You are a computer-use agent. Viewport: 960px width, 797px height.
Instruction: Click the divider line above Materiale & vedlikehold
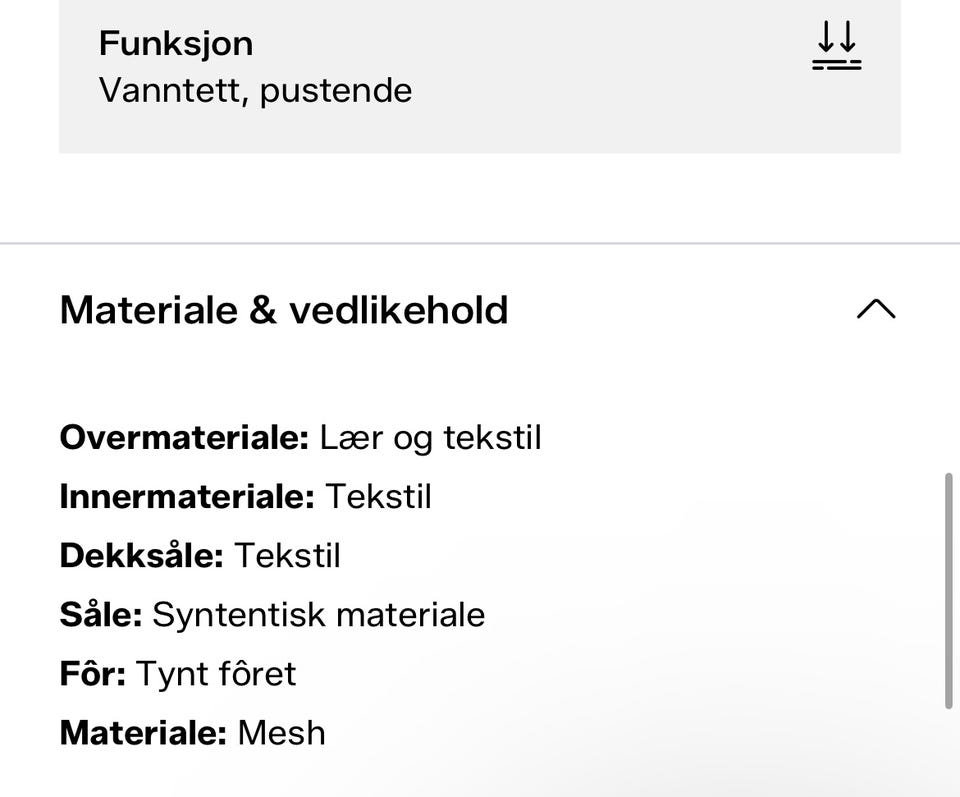tap(480, 243)
